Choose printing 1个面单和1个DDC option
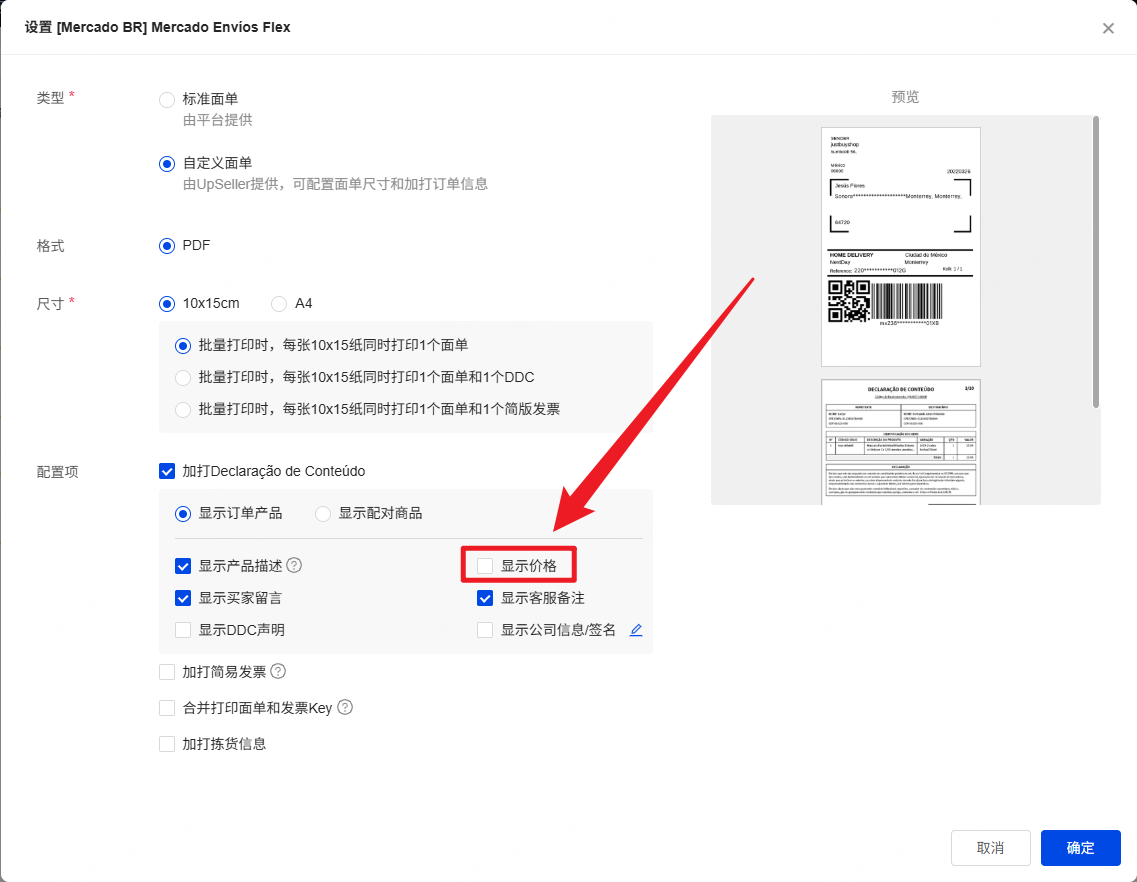1137x882 pixels. 183,377
